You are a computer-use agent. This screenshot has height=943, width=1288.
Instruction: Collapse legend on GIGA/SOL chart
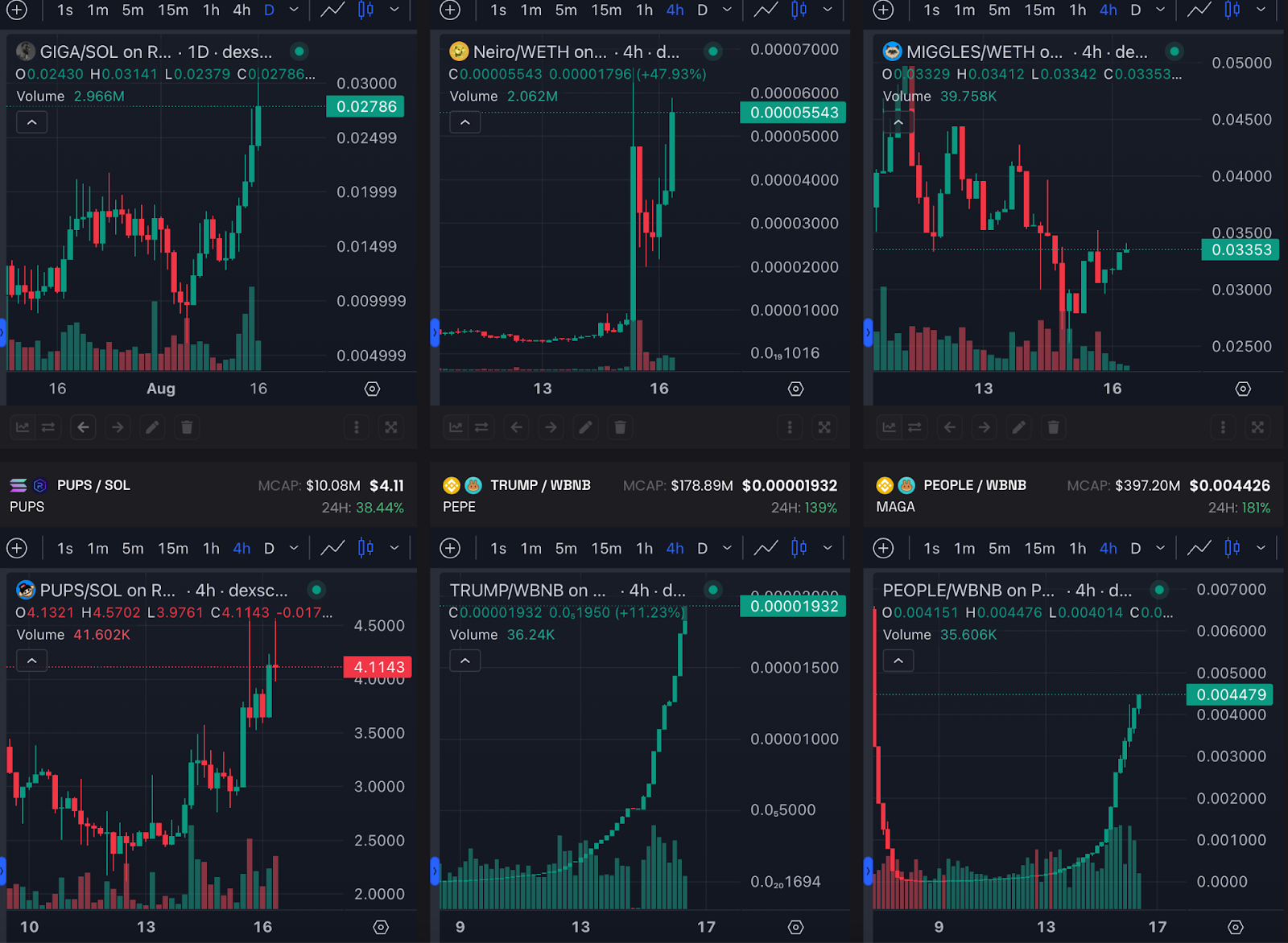pos(31,122)
